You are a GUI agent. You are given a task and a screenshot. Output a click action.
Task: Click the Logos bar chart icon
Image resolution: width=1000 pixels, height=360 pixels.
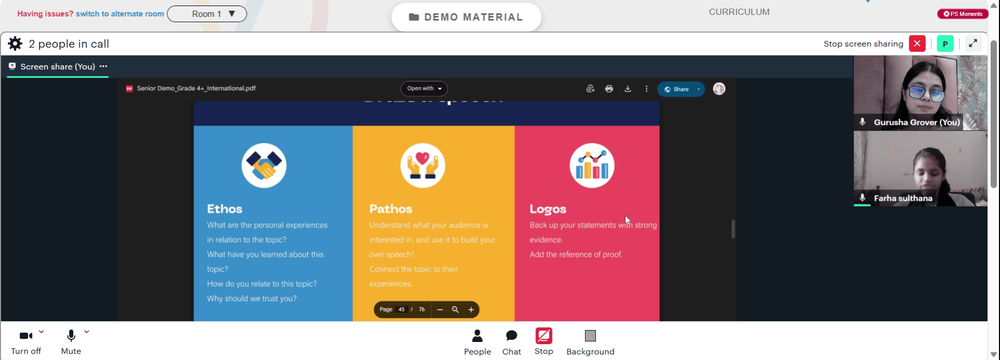pyautogui.click(x=592, y=165)
